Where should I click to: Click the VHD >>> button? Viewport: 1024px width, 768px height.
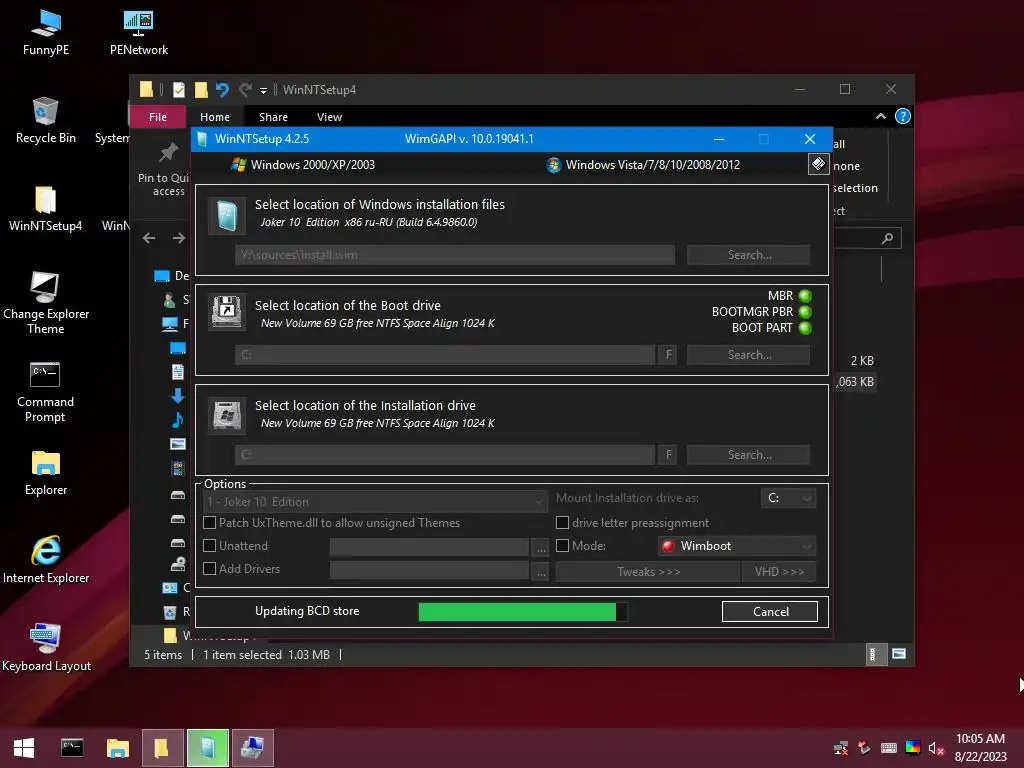779,571
